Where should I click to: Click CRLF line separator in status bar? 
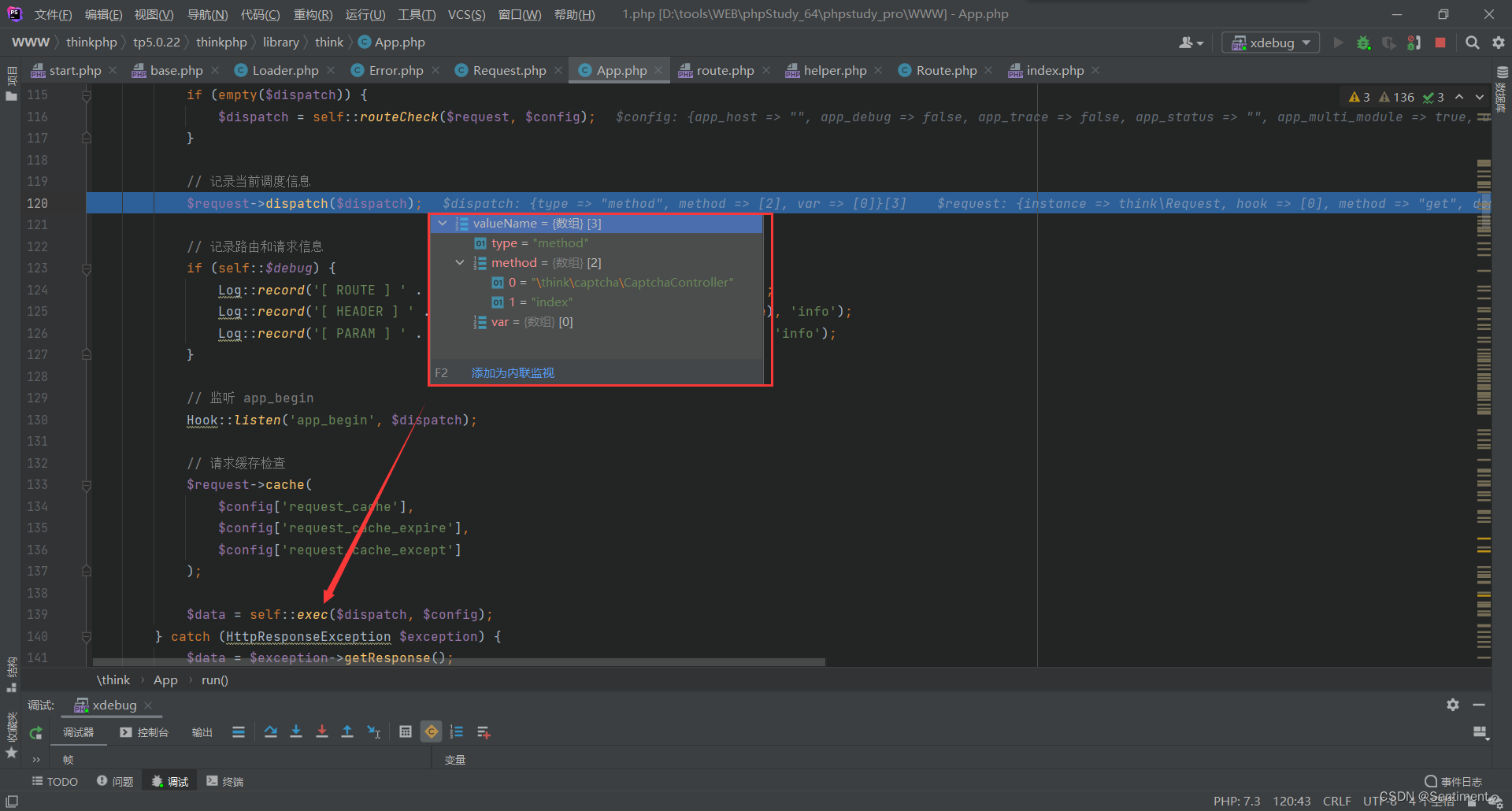1336,802
